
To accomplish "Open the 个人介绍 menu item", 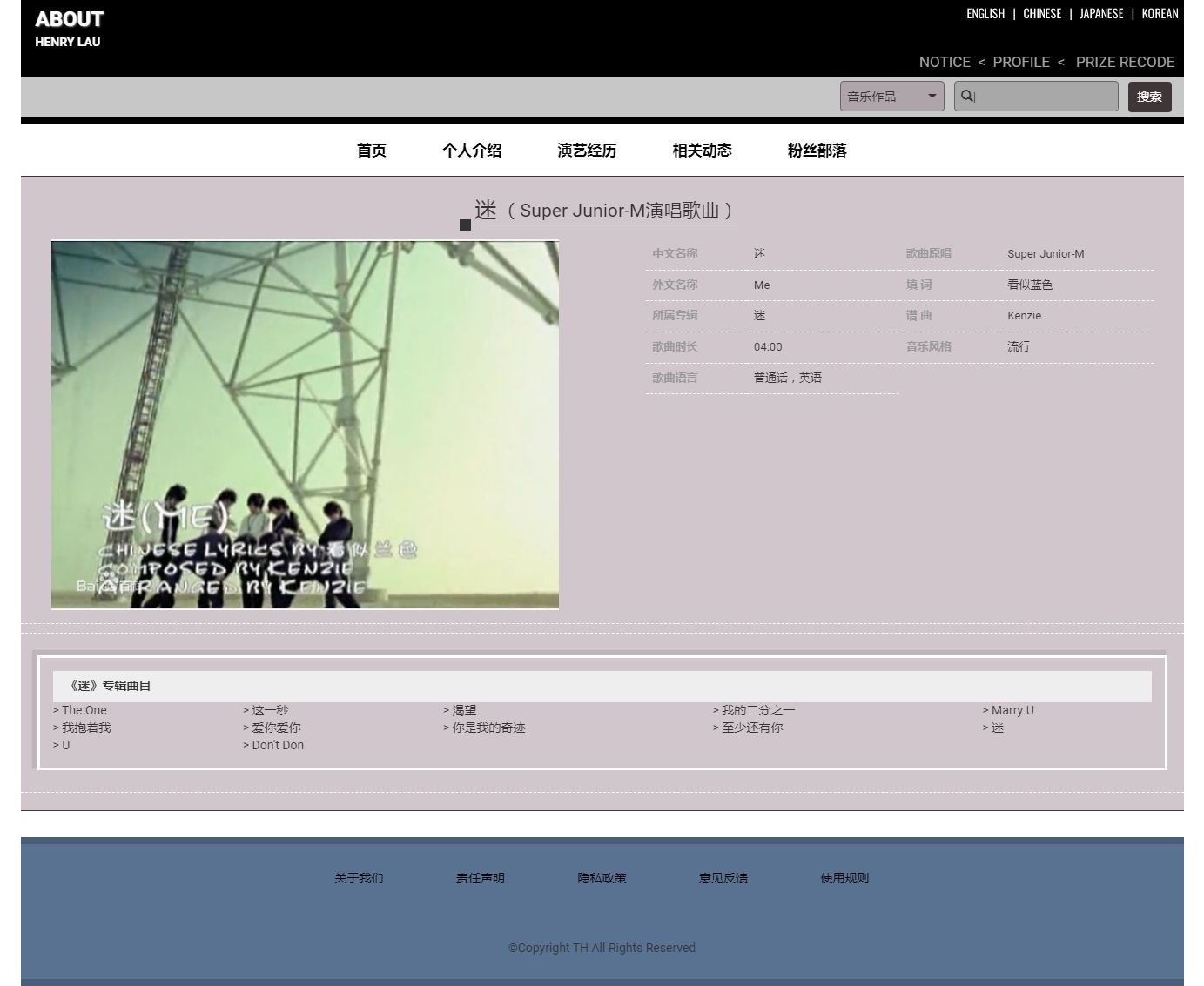I will click(472, 151).
